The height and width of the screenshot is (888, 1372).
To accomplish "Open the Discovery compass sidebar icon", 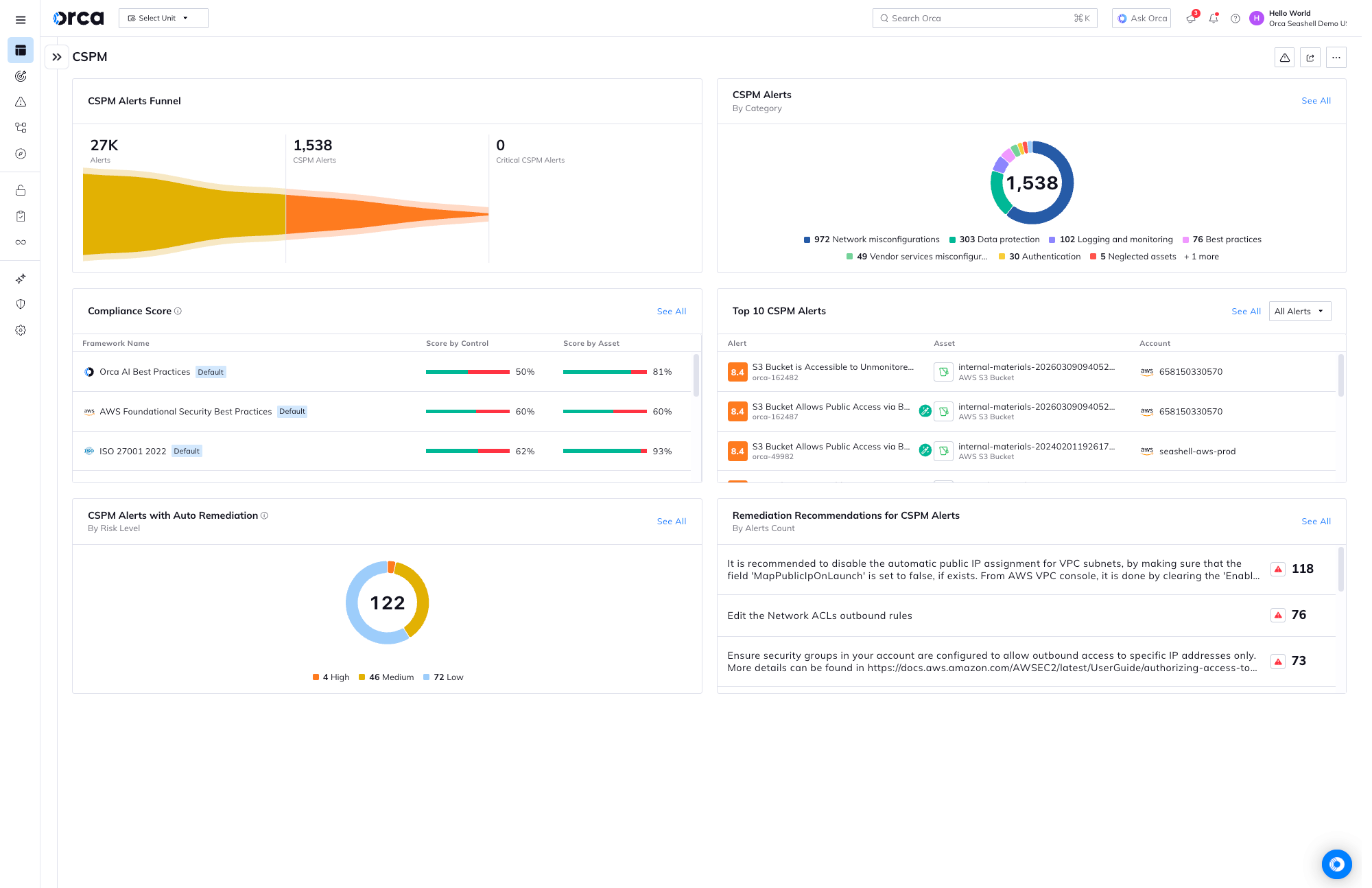I will point(21,154).
